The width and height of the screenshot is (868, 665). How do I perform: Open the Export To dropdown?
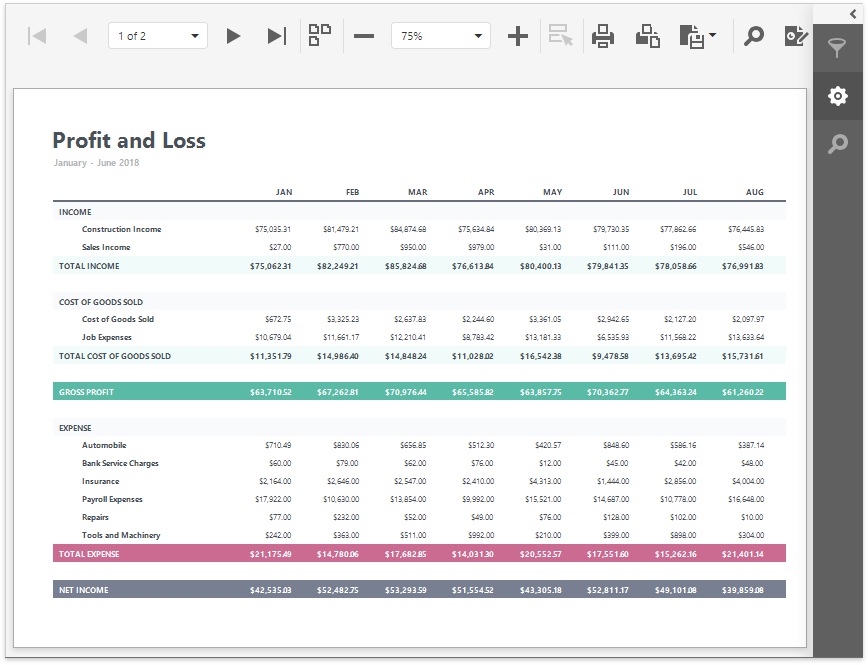coord(697,36)
